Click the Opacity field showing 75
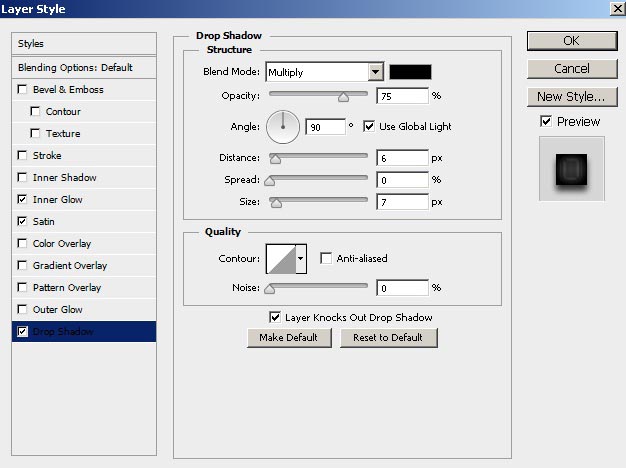Image resolution: width=626 pixels, height=468 pixels. coord(402,96)
